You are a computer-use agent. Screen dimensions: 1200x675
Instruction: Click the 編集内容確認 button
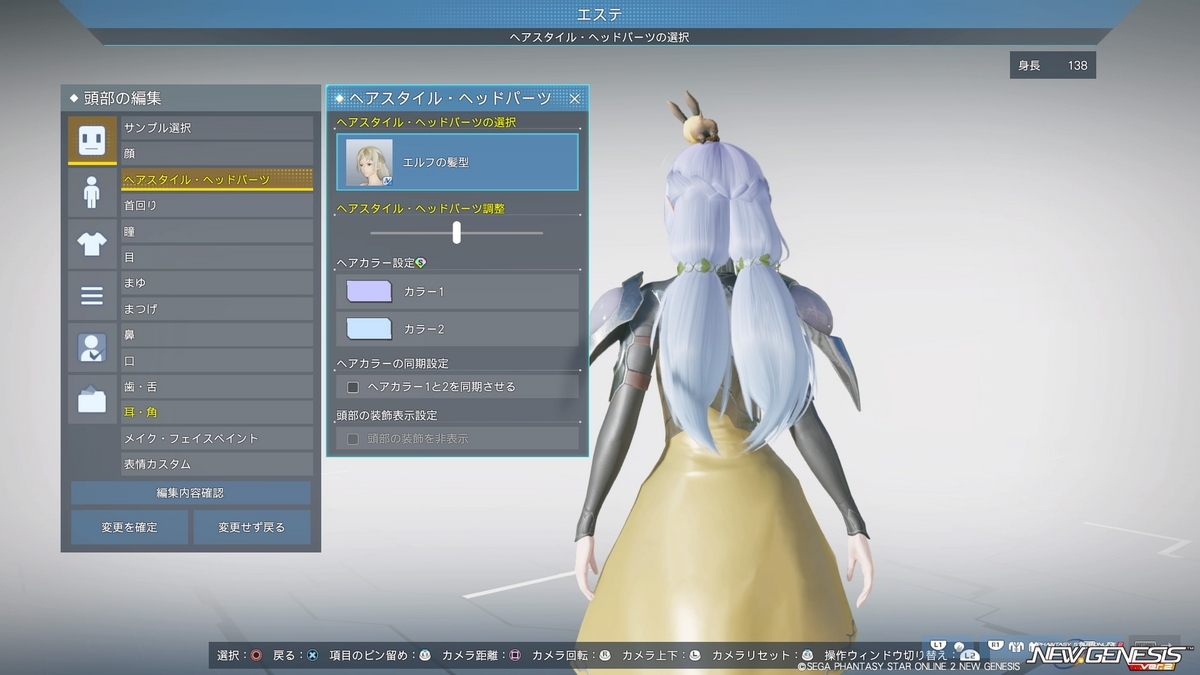coord(190,493)
